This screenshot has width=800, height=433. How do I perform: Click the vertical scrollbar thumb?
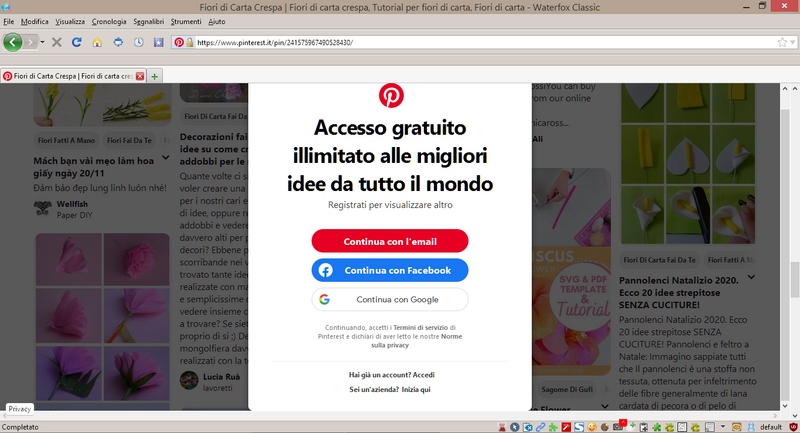[x=794, y=279]
